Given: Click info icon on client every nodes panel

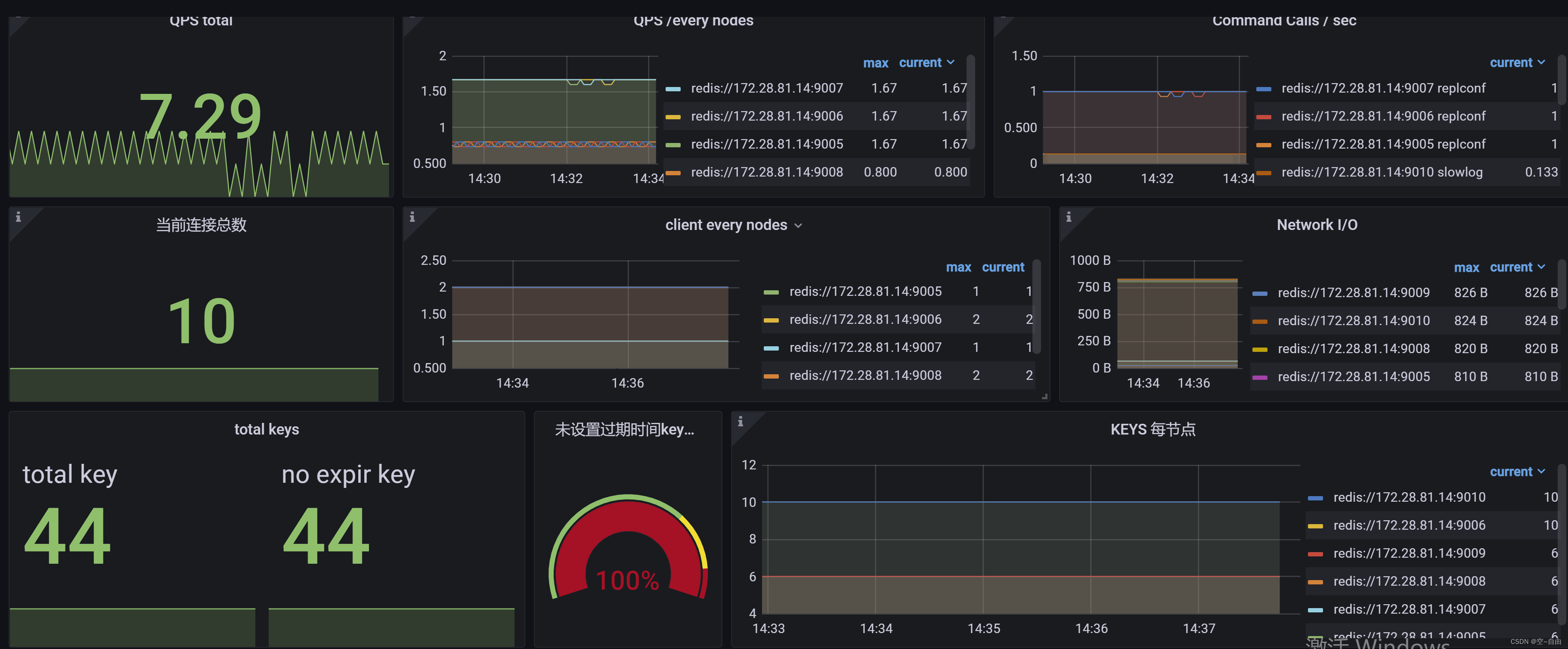Looking at the screenshot, I should 412,217.
